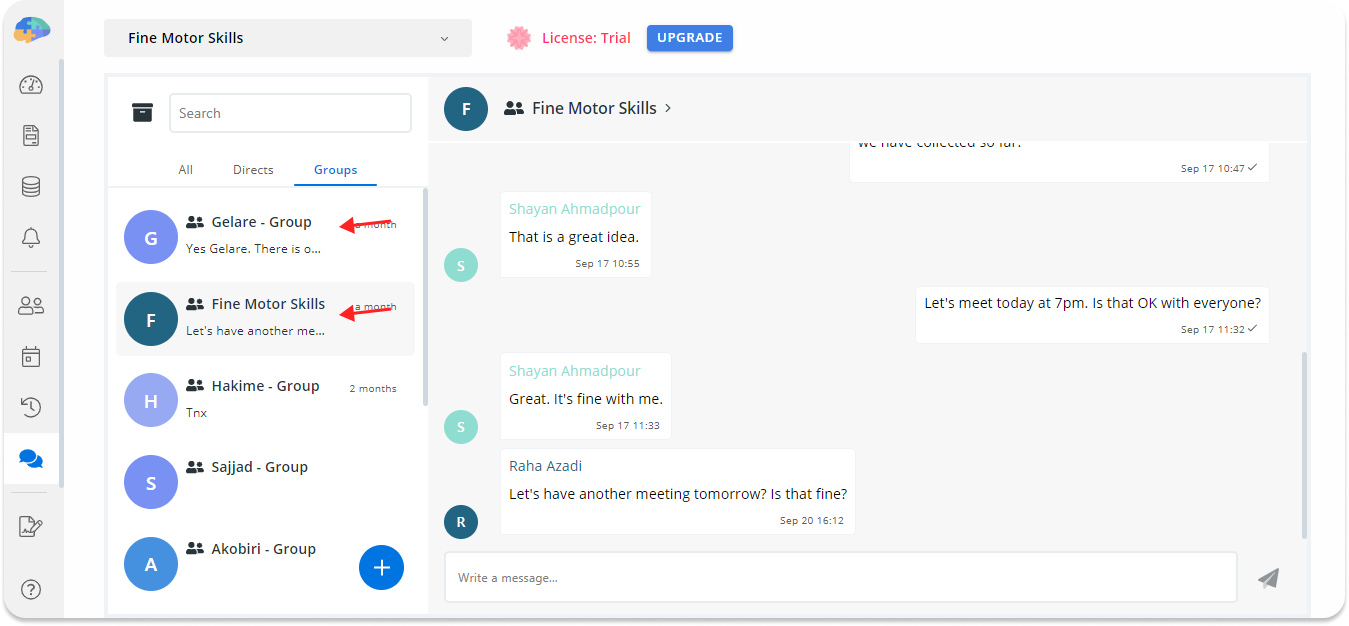Open the Forms signature icon in sidebar
This screenshot has width=1349, height=626.
click(x=31, y=525)
